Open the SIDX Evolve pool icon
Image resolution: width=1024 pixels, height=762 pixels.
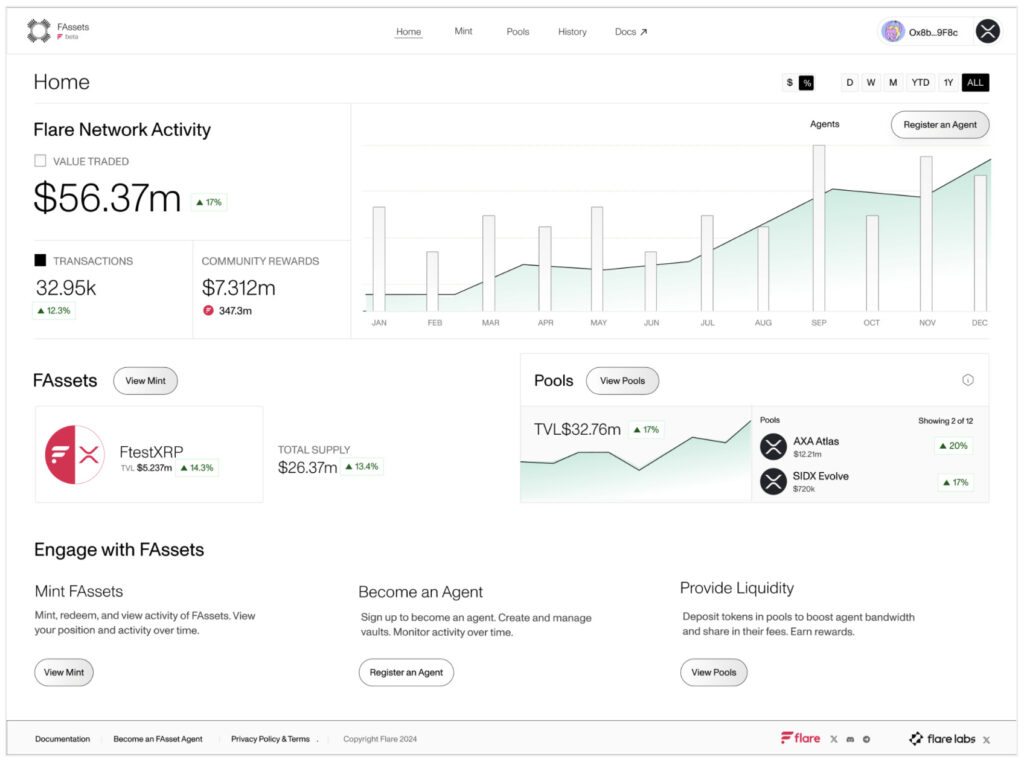[773, 482]
